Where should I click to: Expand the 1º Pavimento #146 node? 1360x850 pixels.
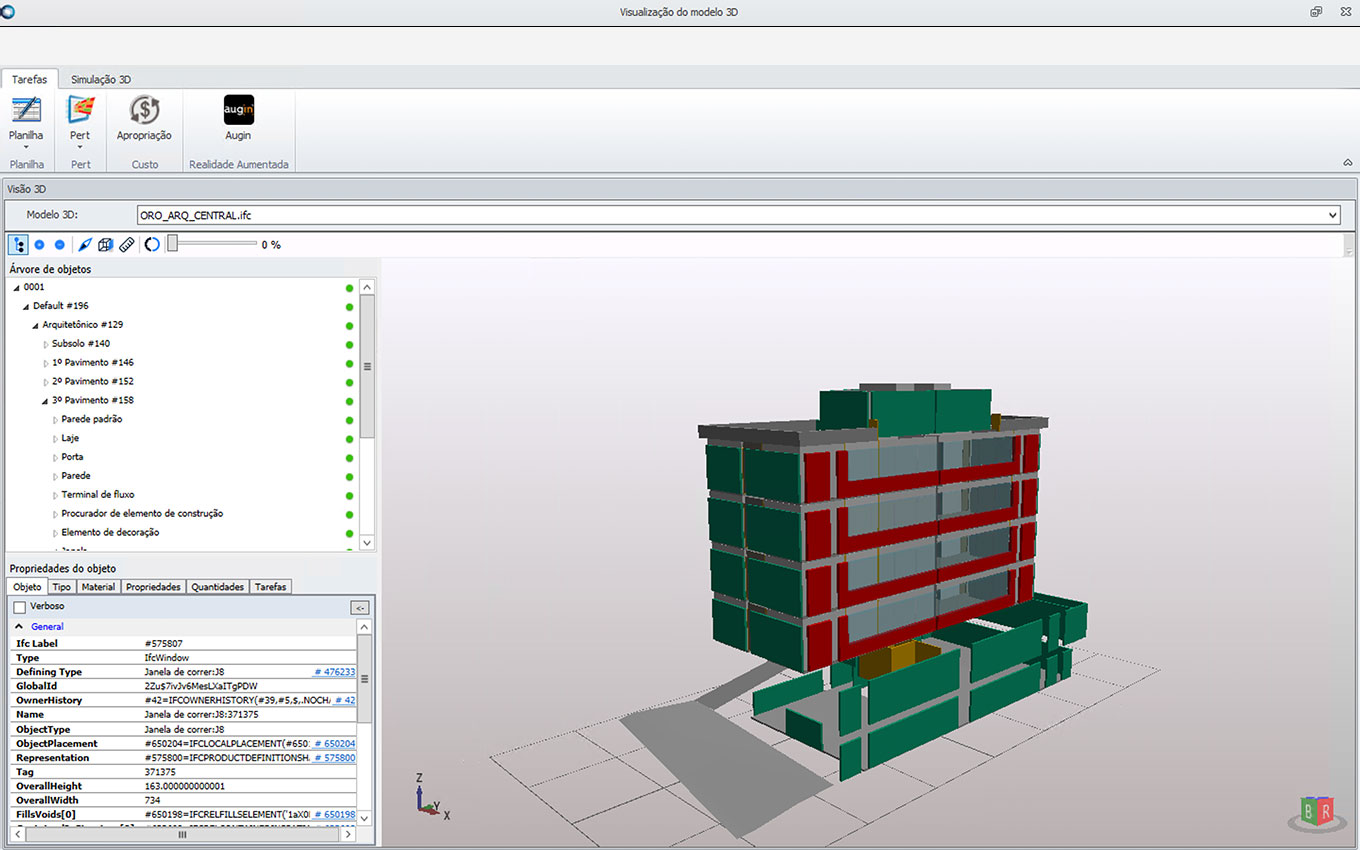point(46,363)
